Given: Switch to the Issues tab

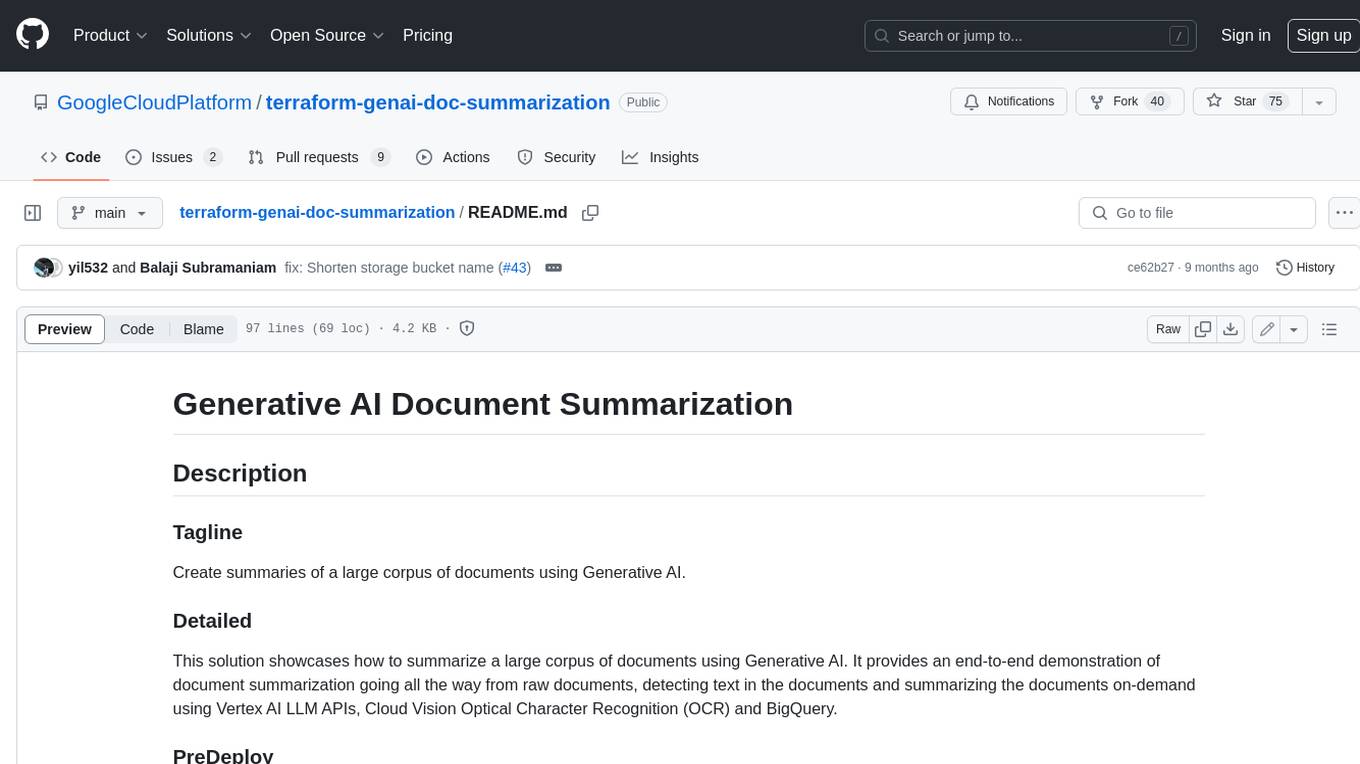Looking at the screenshot, I should pyautogui.click(x=173, y=157).
